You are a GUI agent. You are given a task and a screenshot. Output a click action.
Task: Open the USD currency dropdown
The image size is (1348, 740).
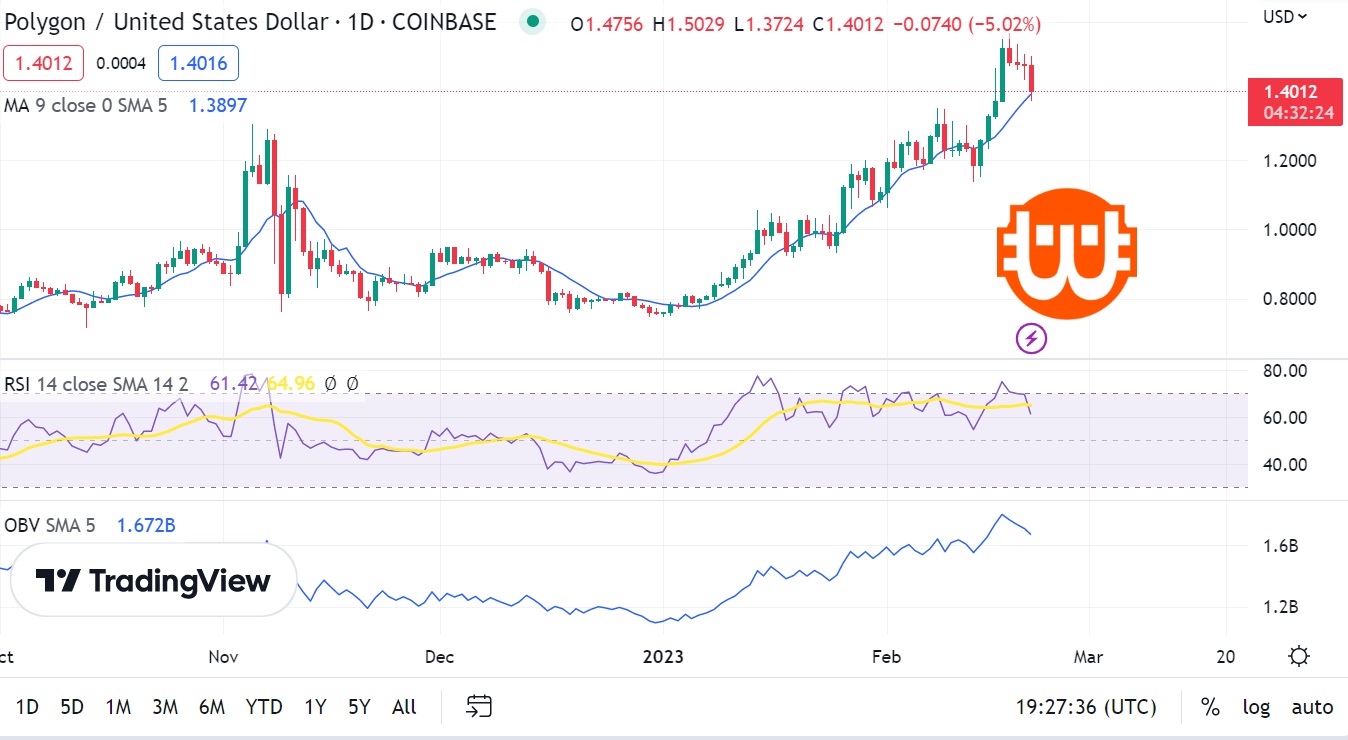(1285, 16)
